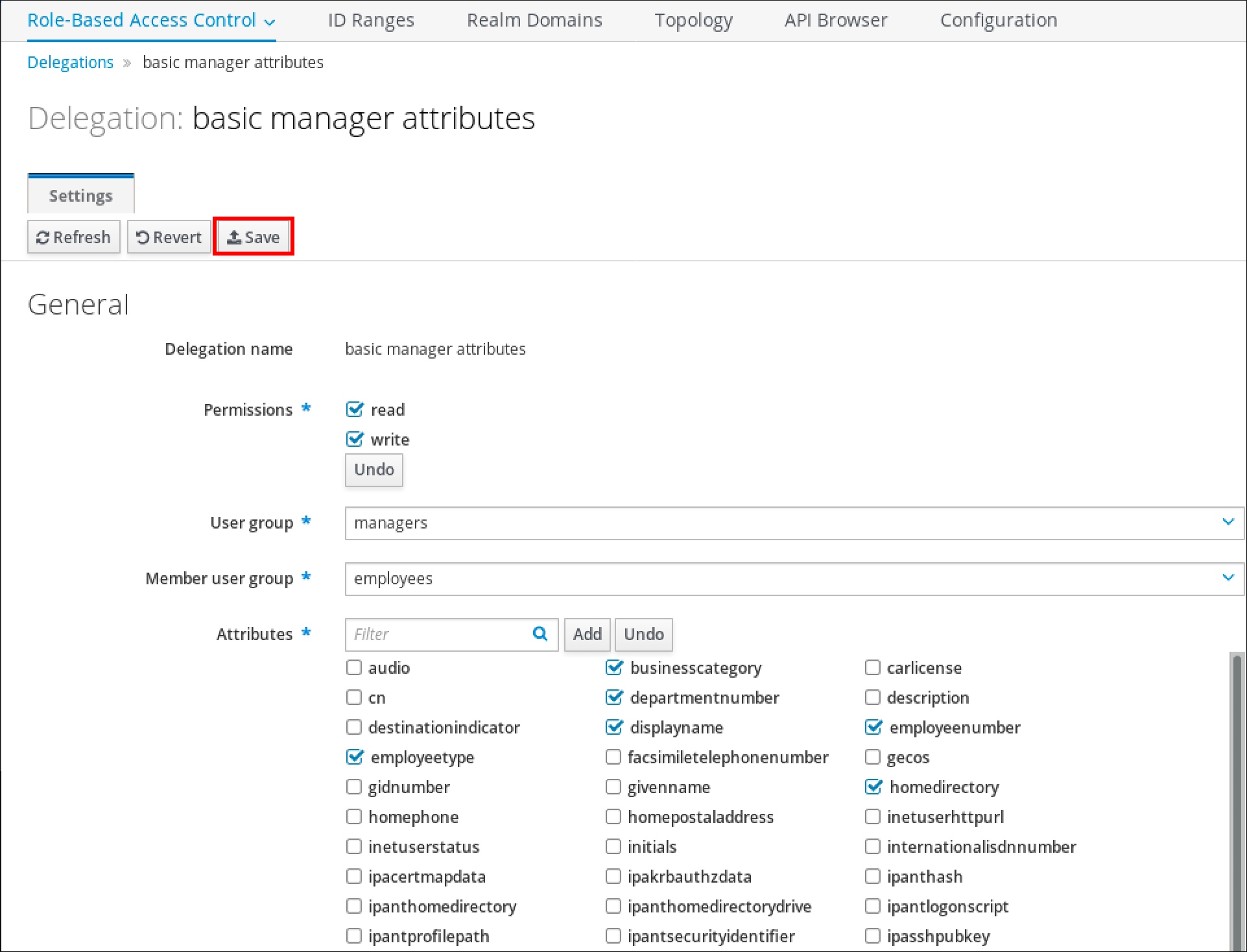Expand the Member user group dropdown
This screenshot has width=1247, height=952.
pos(1228,577)
